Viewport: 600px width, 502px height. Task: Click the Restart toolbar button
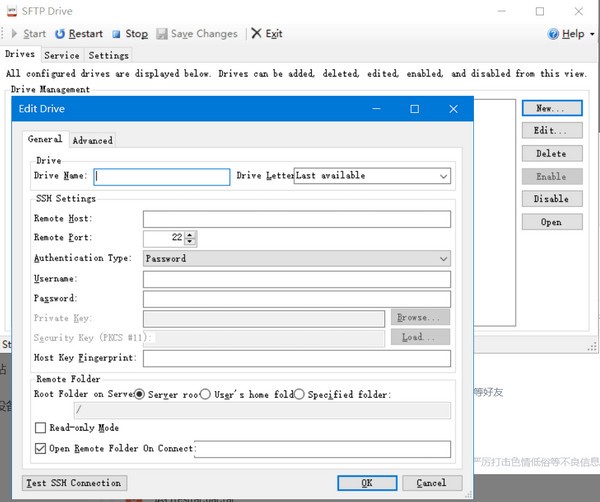click(x=79, y=34)
